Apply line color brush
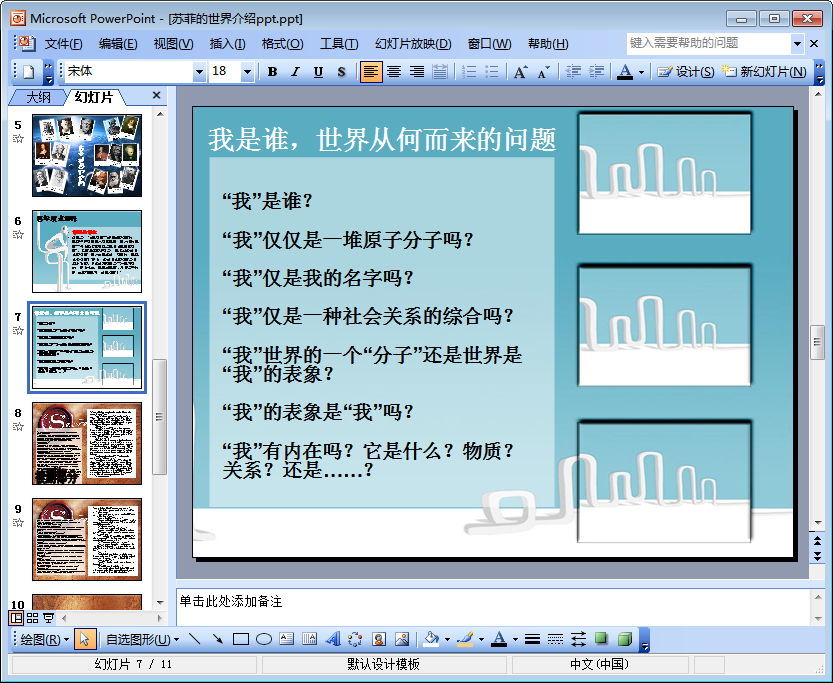Viewport: 833px width, 683px height. click(x=465, y=639)
